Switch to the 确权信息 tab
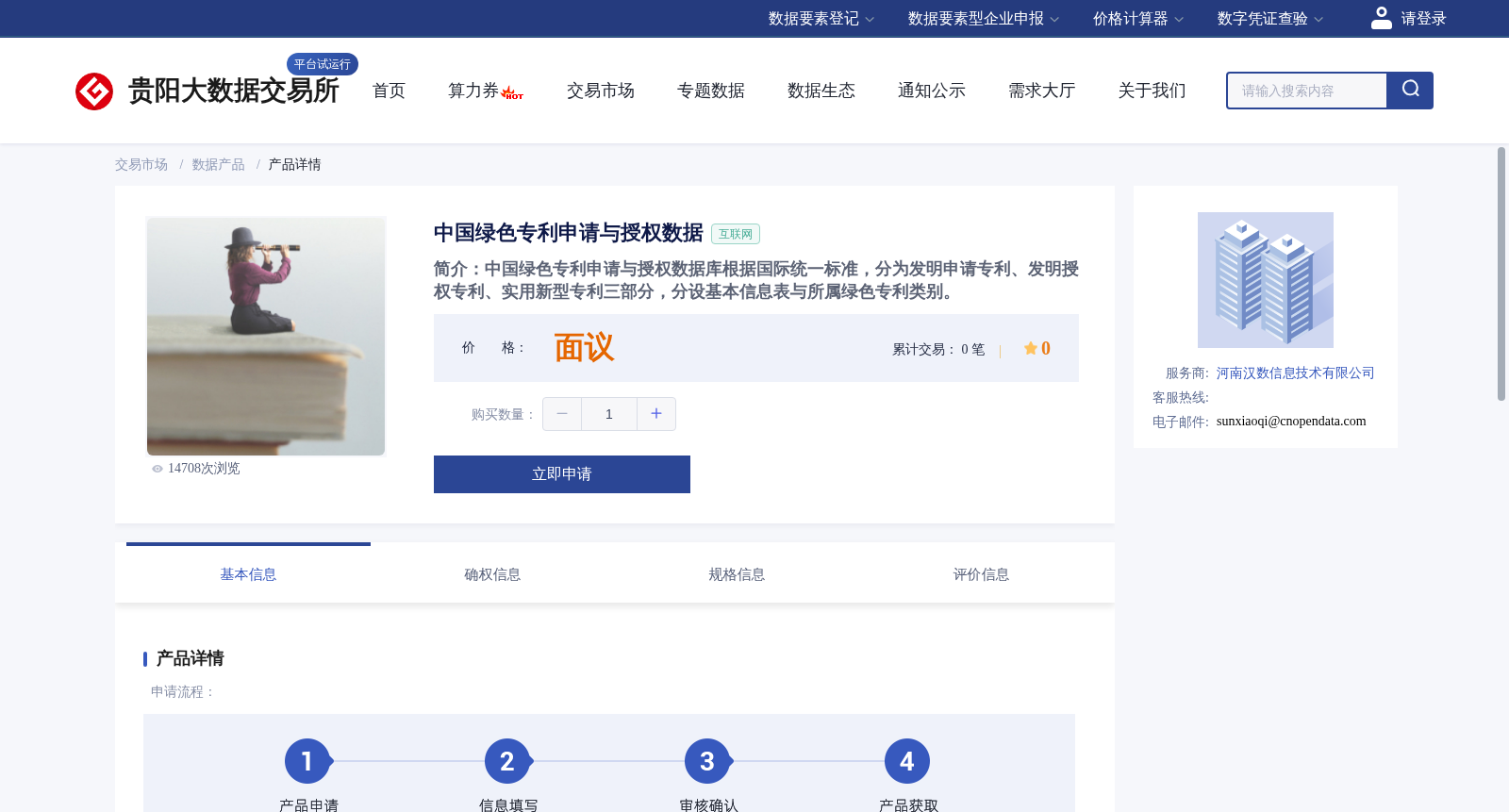The width and height of the screenshot is (1509, 812). pyautogui.click(x=492, y=574)
